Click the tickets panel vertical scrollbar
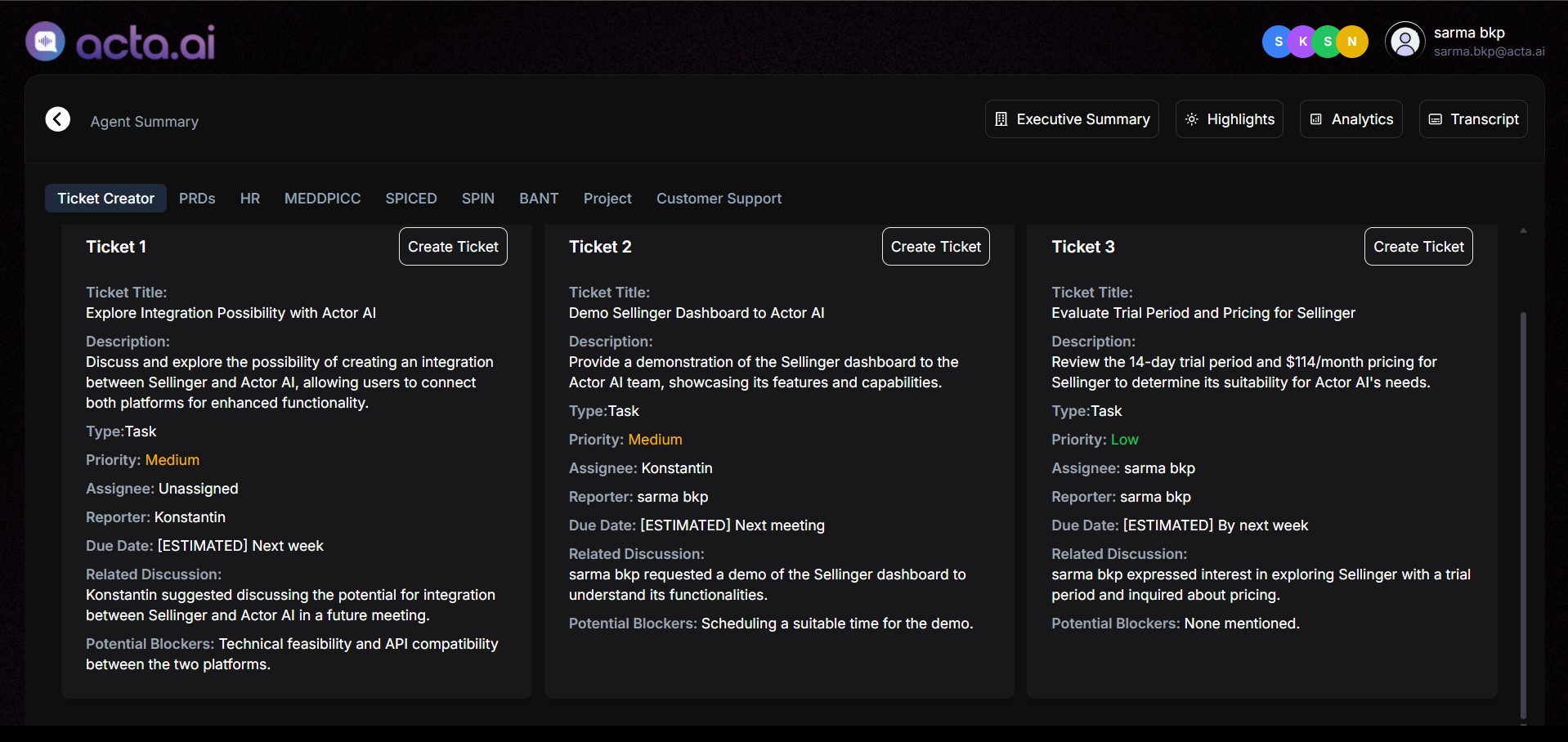Viewport: 1568px width, 742px height. pyautogui.click(x=1523, y=515)
